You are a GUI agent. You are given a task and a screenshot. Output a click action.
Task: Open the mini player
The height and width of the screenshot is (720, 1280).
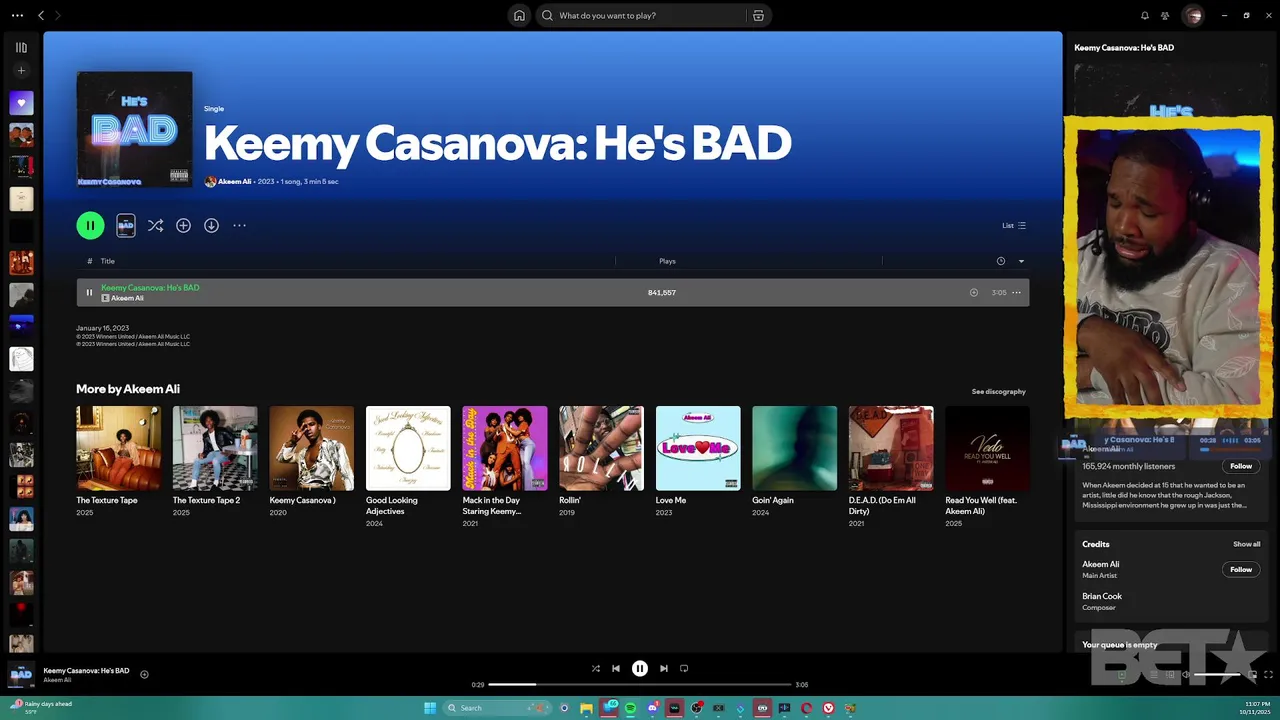pos(1252,675)
